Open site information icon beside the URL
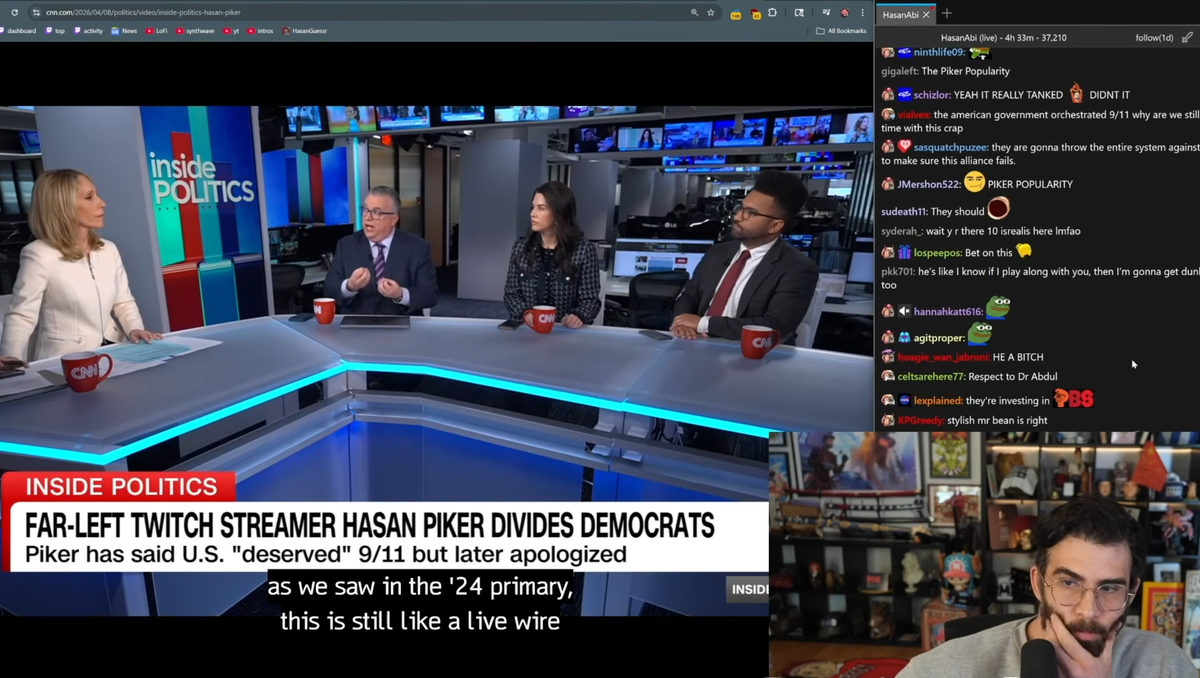 [36, 12]
